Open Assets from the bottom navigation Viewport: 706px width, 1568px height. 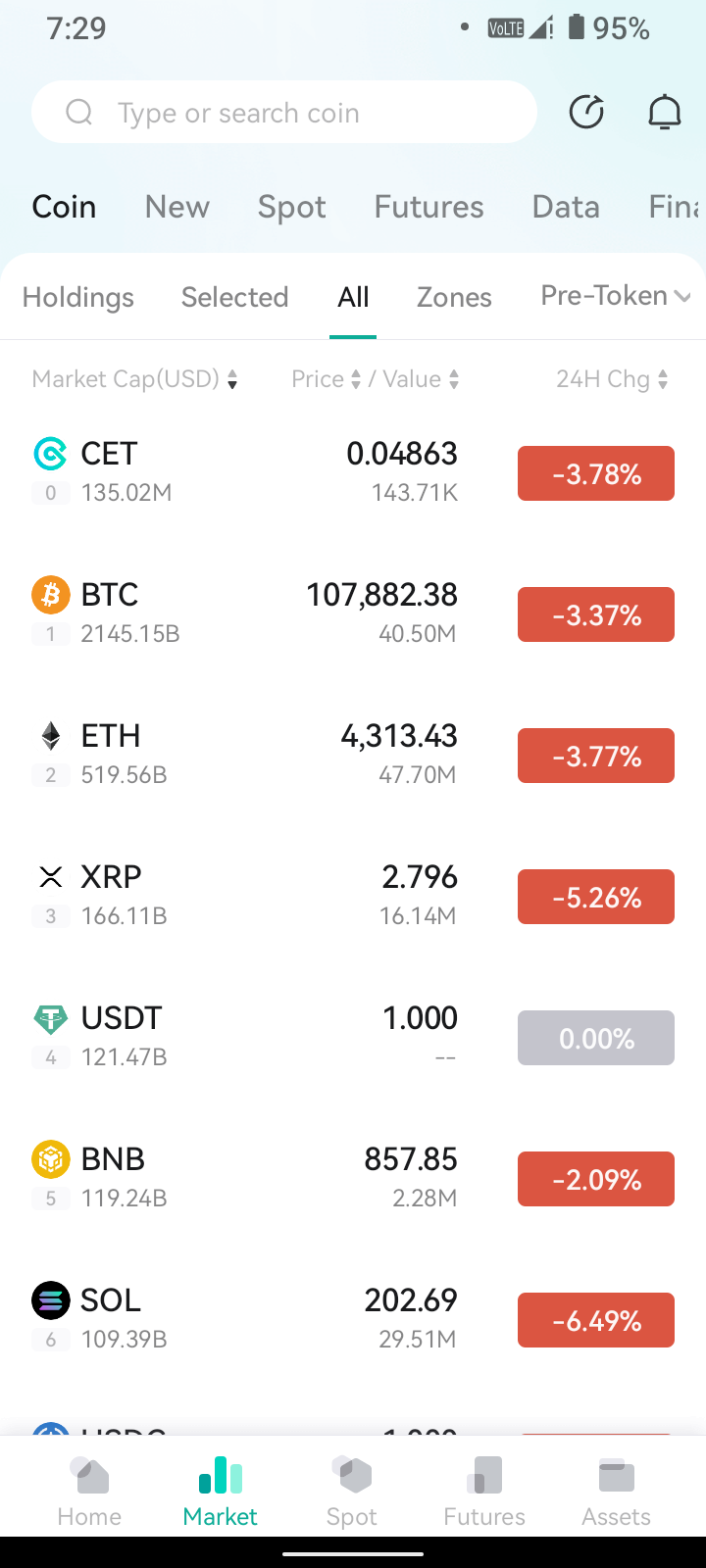pos(616,1491)
